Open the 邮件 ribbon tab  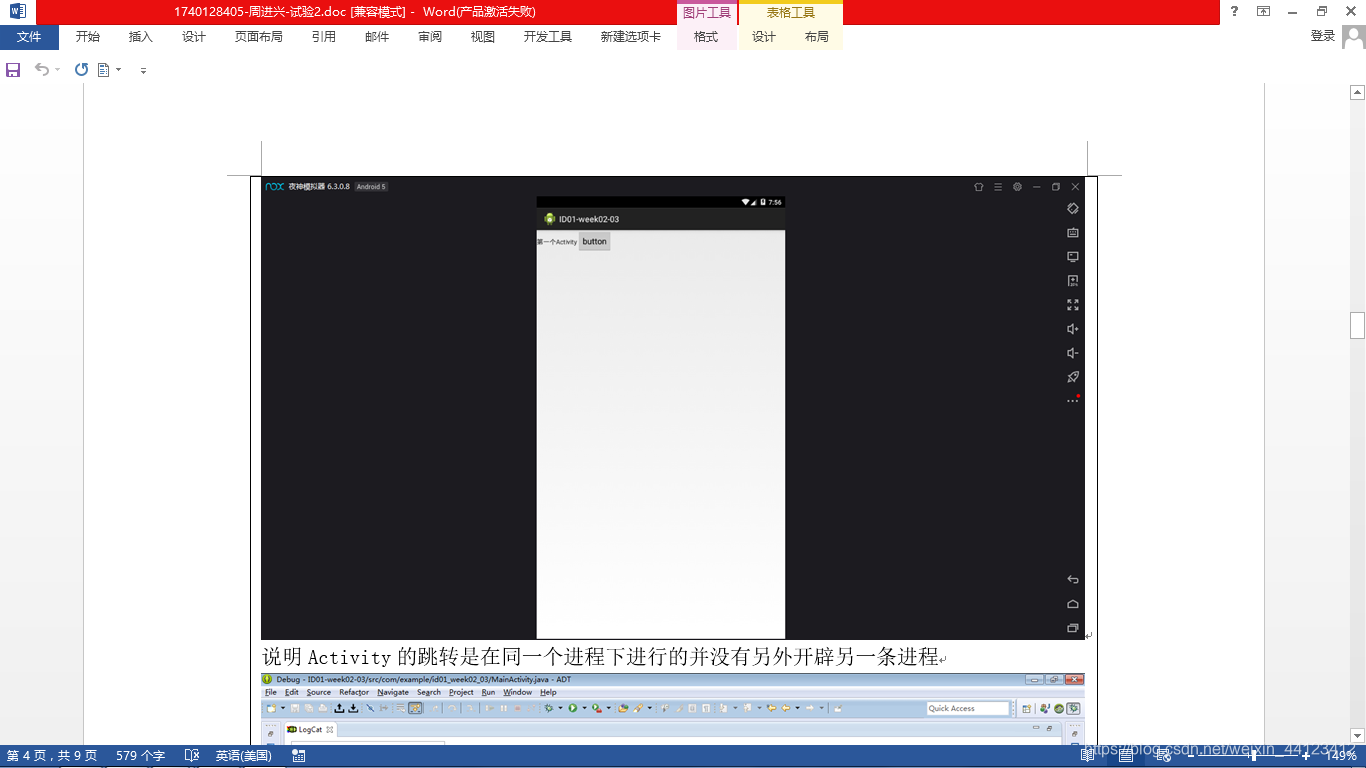[377, 37]
